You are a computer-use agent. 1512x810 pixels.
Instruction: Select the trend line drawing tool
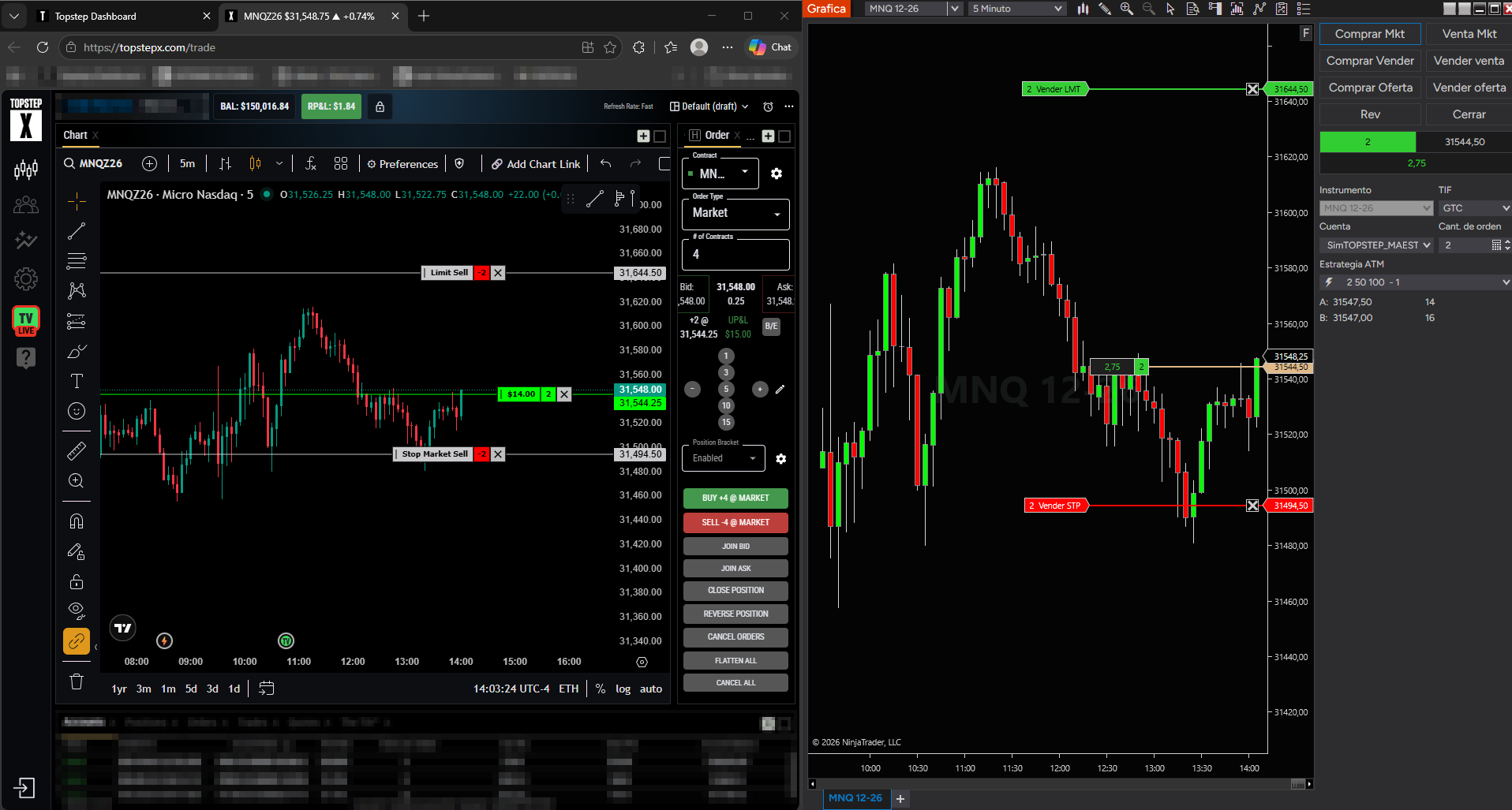click(77, 231)
